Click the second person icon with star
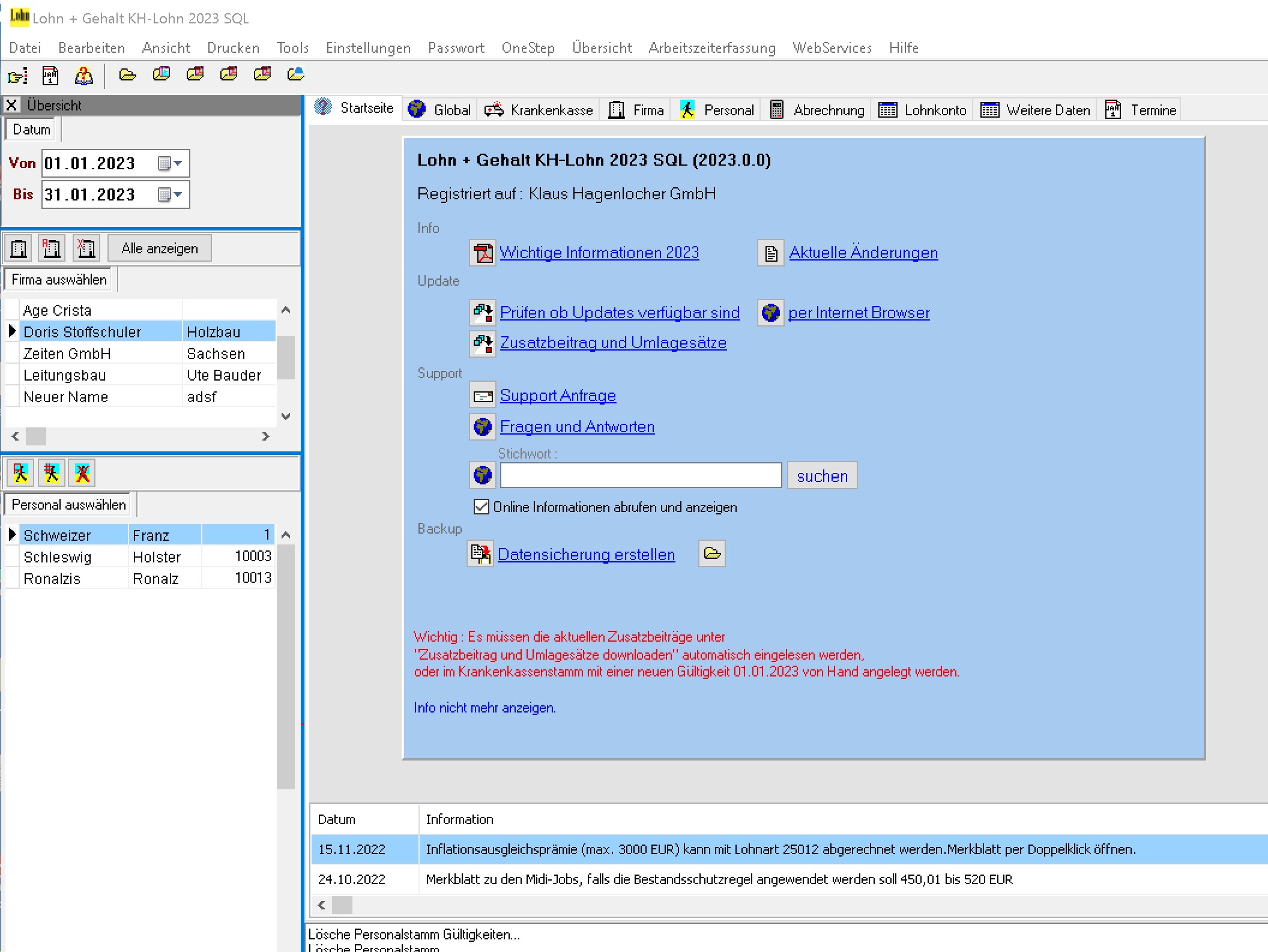The image size is (1268, 952). [x=52, y=473]
